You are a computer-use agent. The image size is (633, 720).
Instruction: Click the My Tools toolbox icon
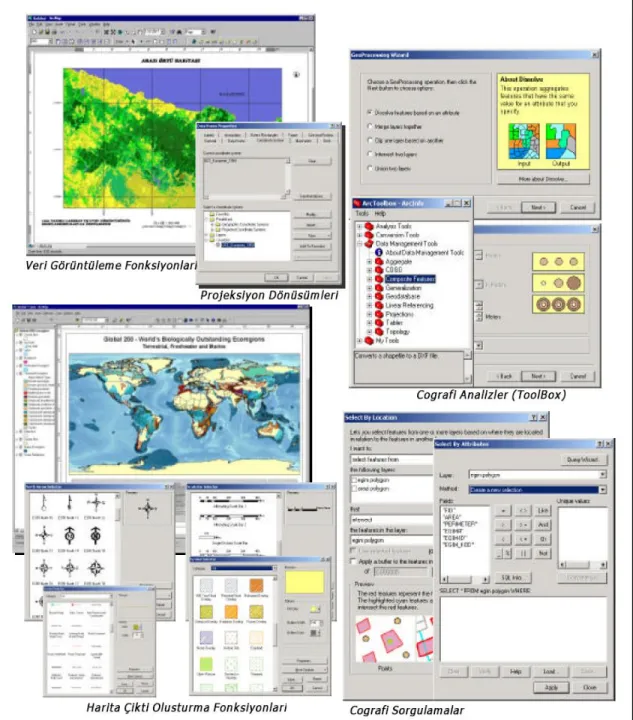click(x=369, y=341)
